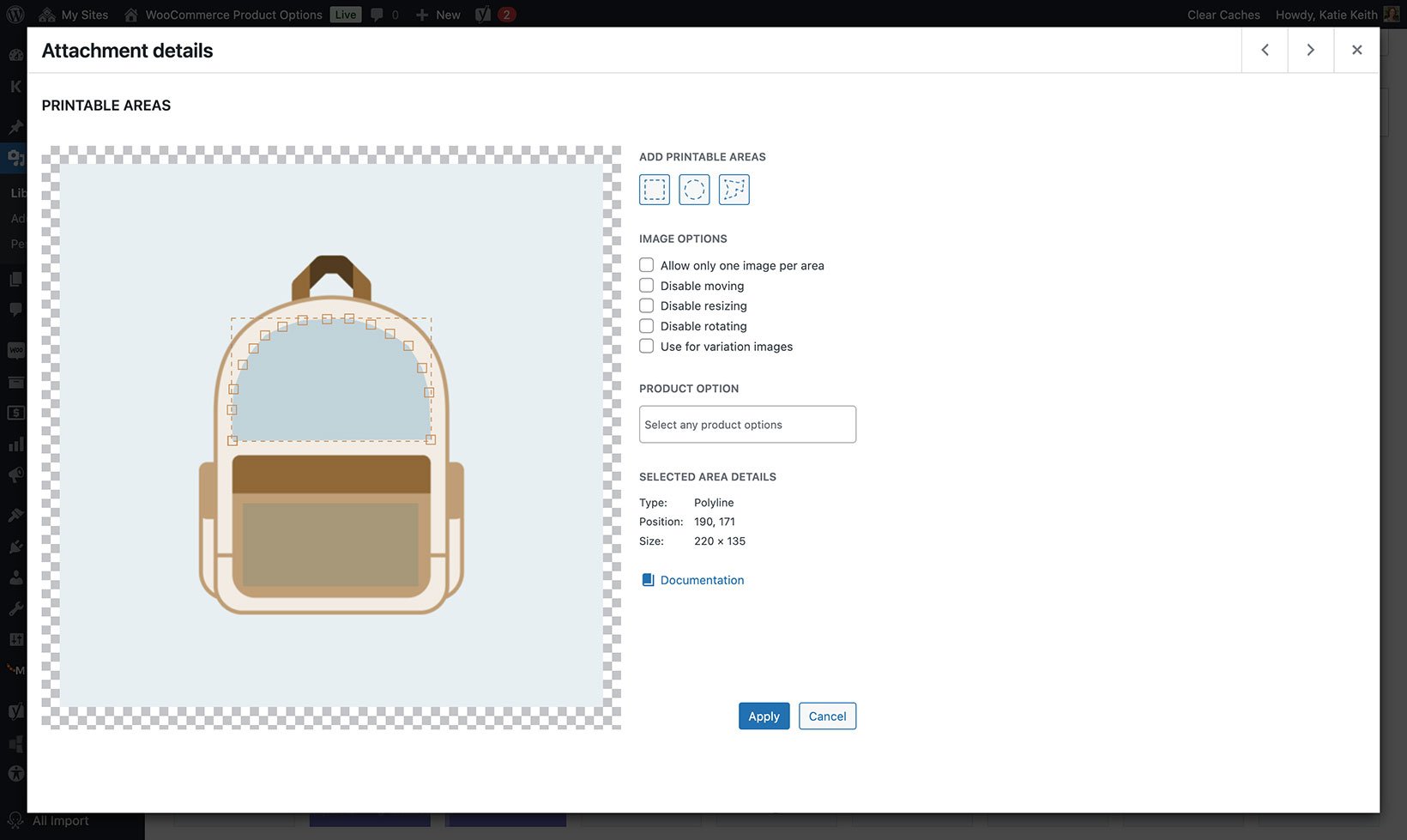Check the Disable moving option
The width and height of the screenshot is (1407, 840).
[x=646, y=285]
